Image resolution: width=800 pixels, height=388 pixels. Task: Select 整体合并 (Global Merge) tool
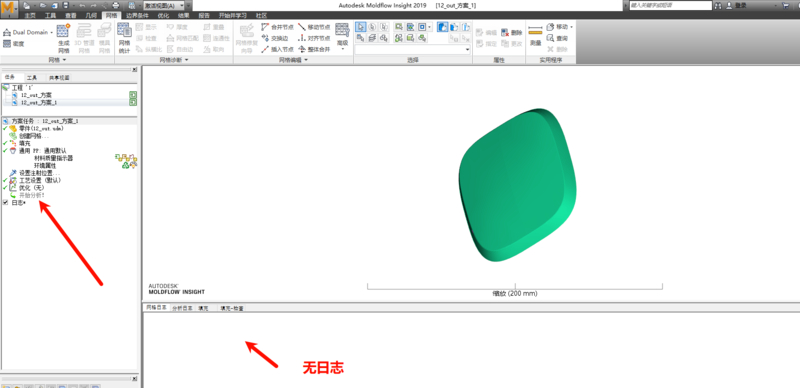pos(314,50)
